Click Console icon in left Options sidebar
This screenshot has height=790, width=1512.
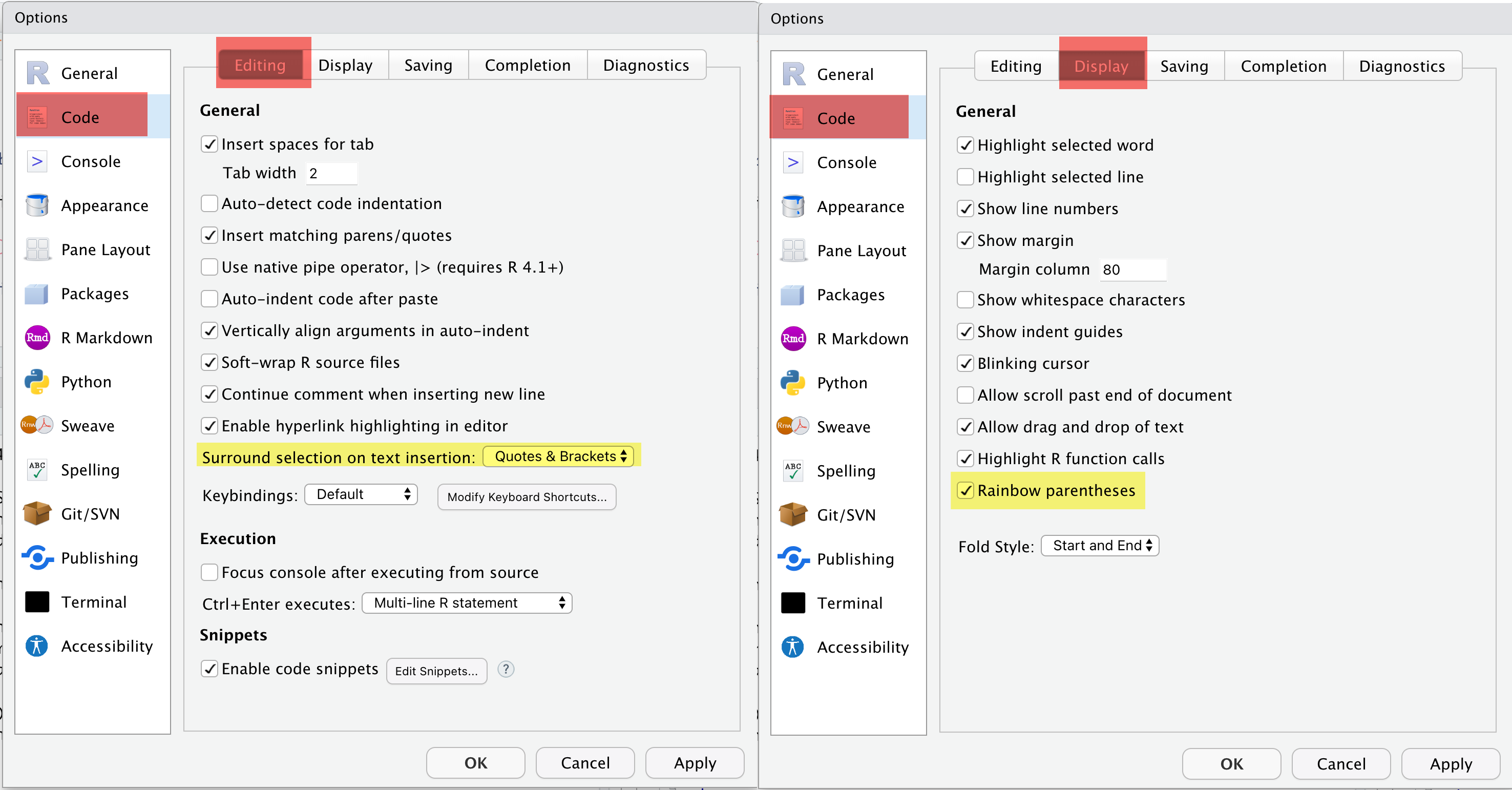37,161
